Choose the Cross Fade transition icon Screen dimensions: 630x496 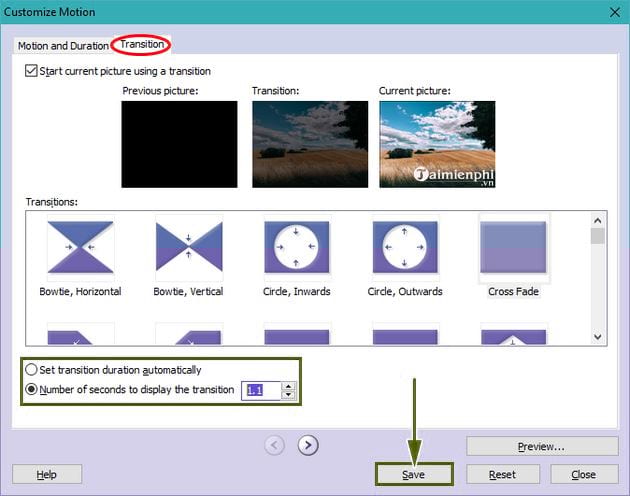coord(513,247)
